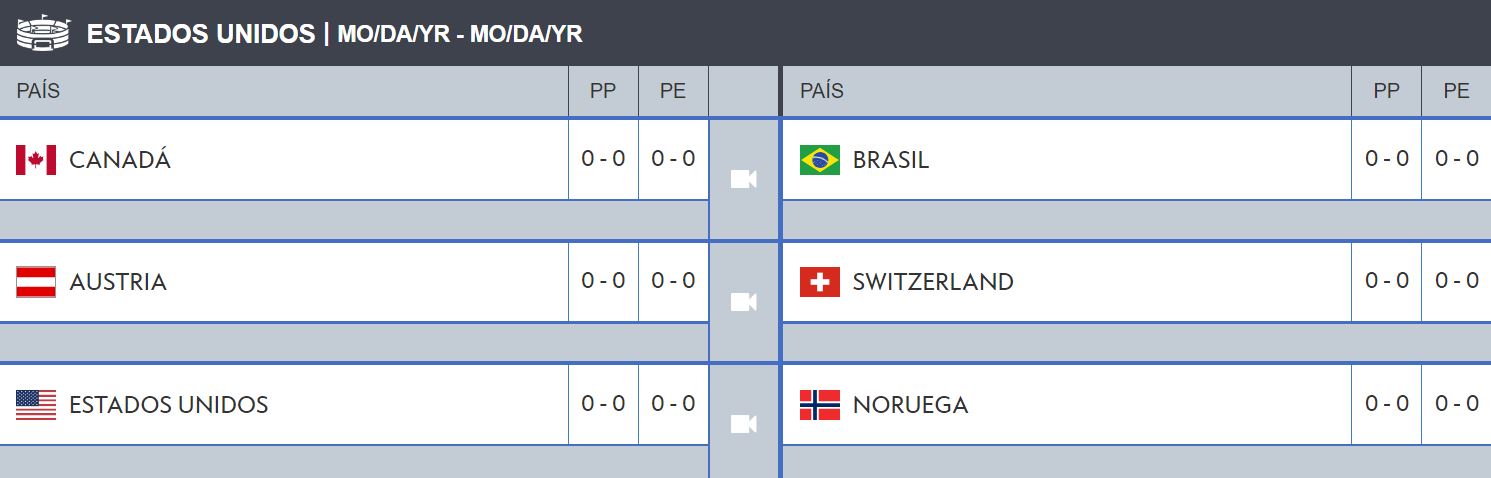Click Noruega's PE score cell

(x=1457, y=404)
